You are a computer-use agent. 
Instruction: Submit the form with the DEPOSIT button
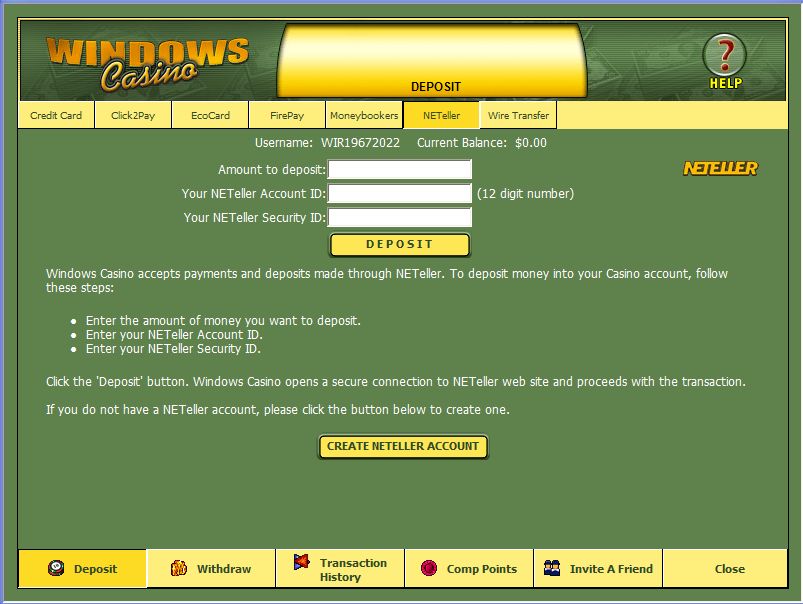point(399,244)
